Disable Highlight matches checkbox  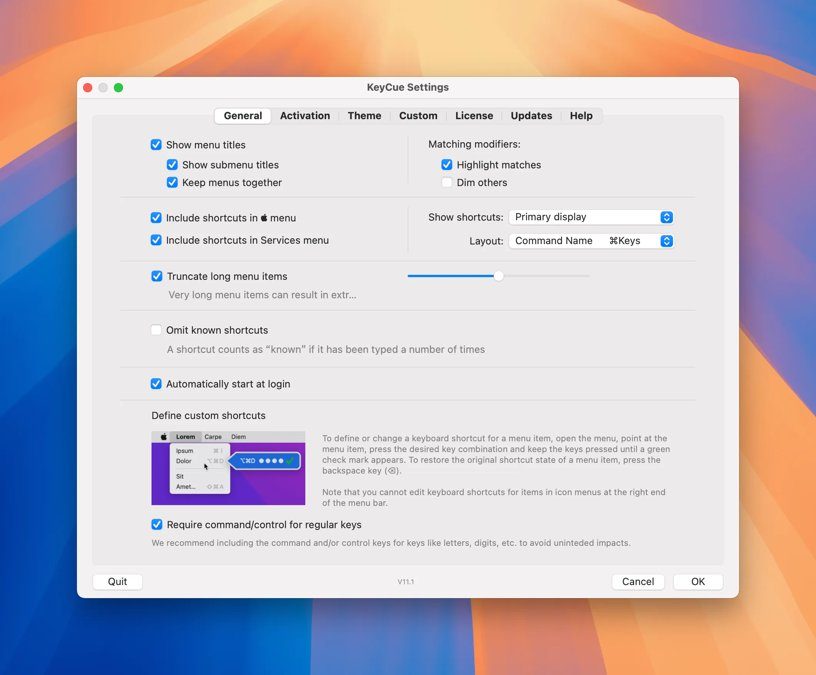[447, 165]
